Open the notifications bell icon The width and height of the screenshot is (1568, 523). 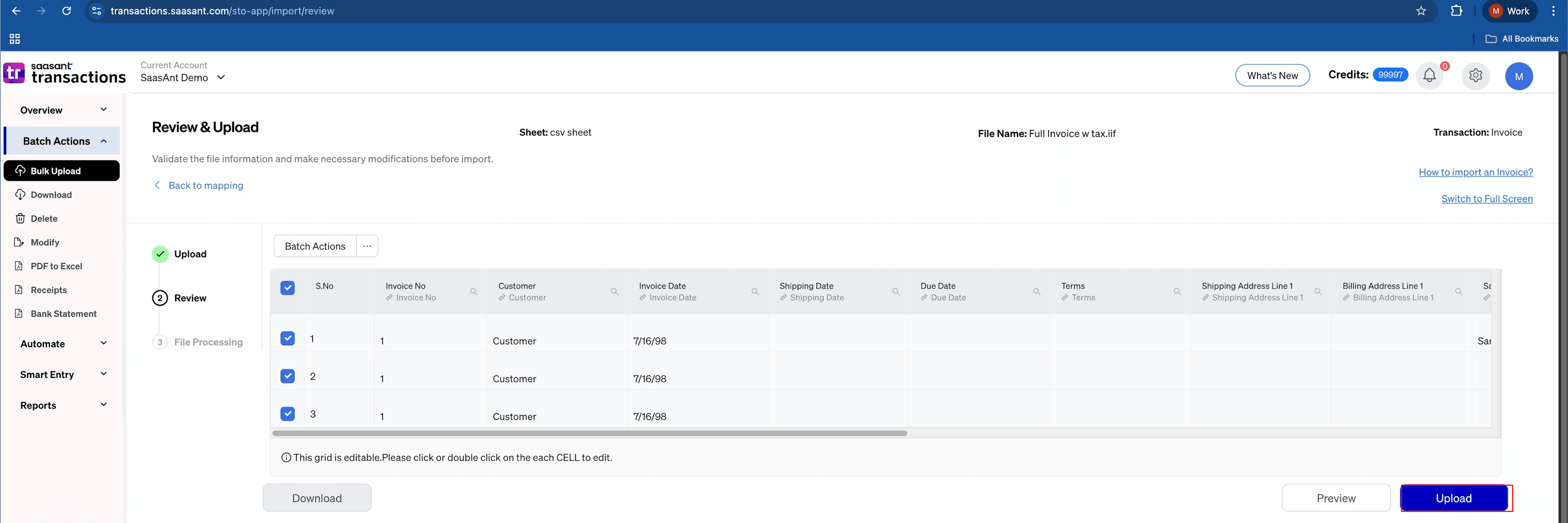point(1429,75)
